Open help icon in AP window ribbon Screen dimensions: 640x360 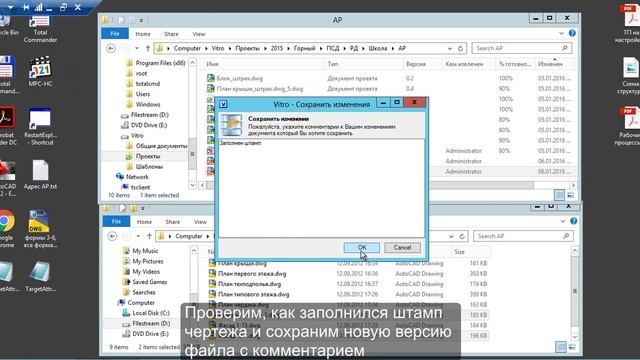[572, 33]
